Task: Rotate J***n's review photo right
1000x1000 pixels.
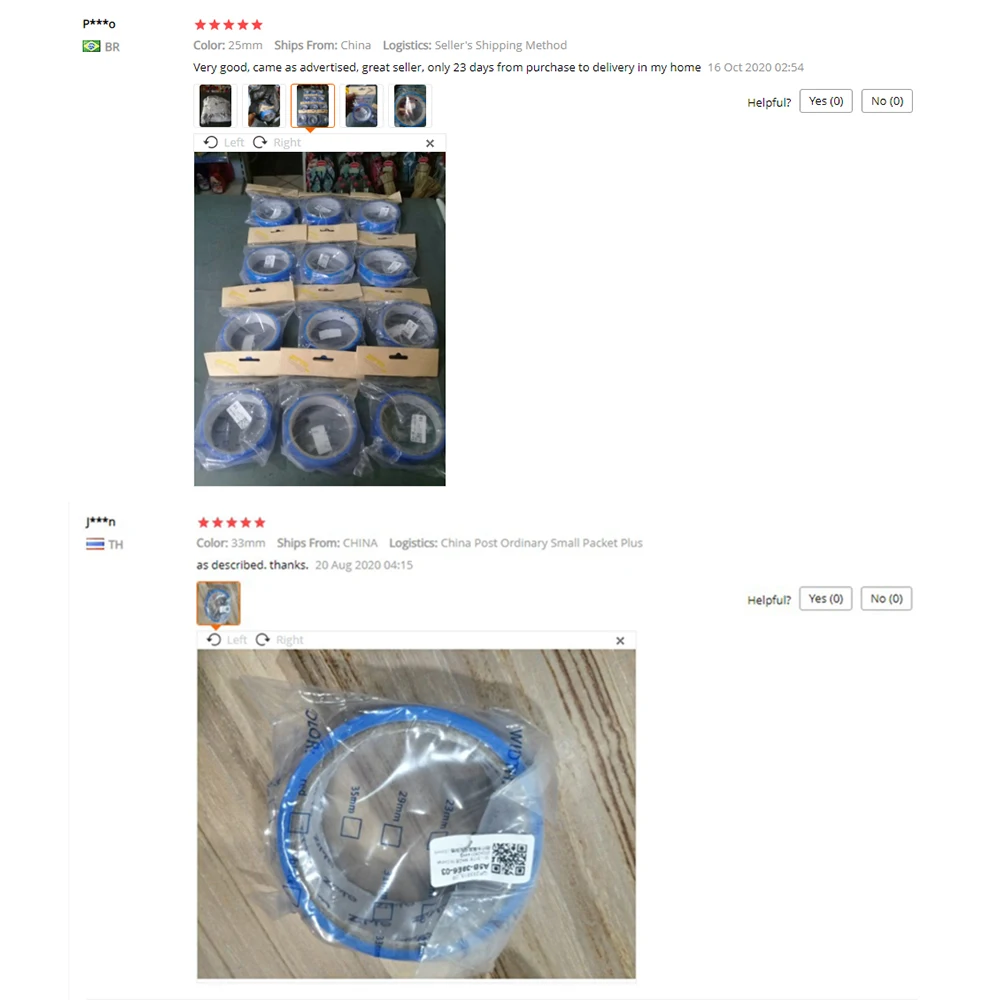Action: click(280, 640)
